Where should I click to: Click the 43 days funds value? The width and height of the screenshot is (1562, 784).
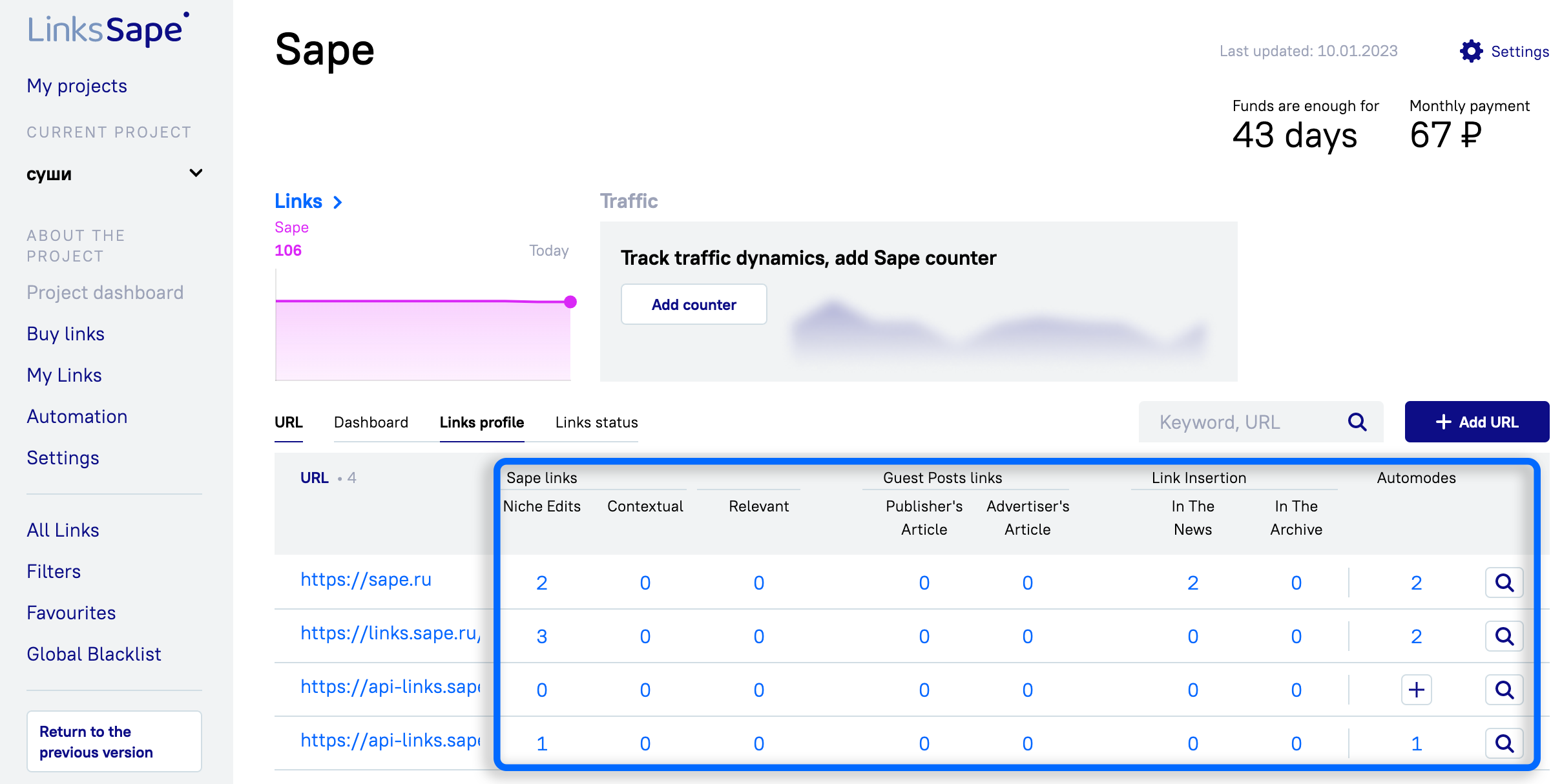click(1295, 136)
